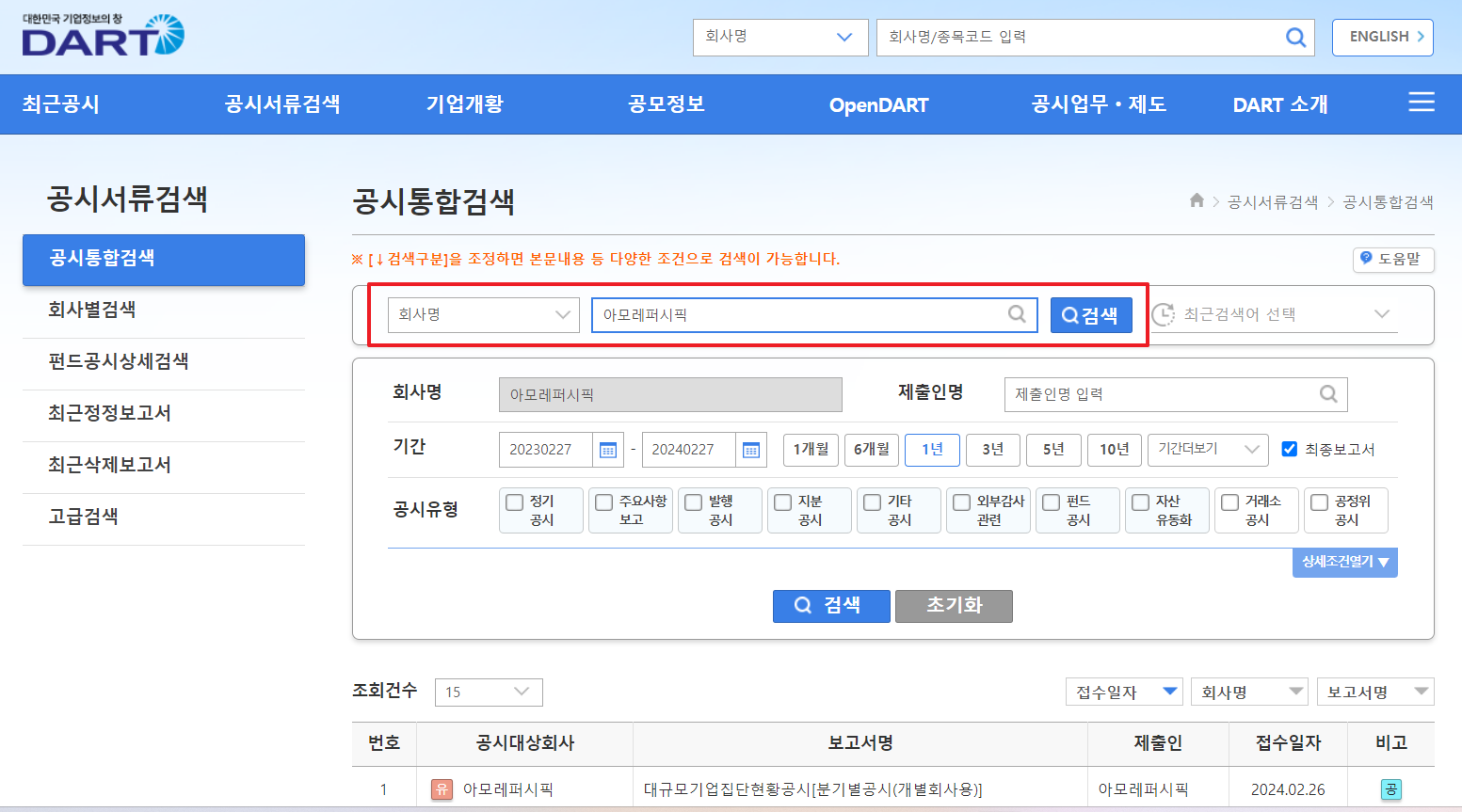Open the header 회사명 dropdown
This screenshot has width=1462, height=812.
[x=780, y=37]
